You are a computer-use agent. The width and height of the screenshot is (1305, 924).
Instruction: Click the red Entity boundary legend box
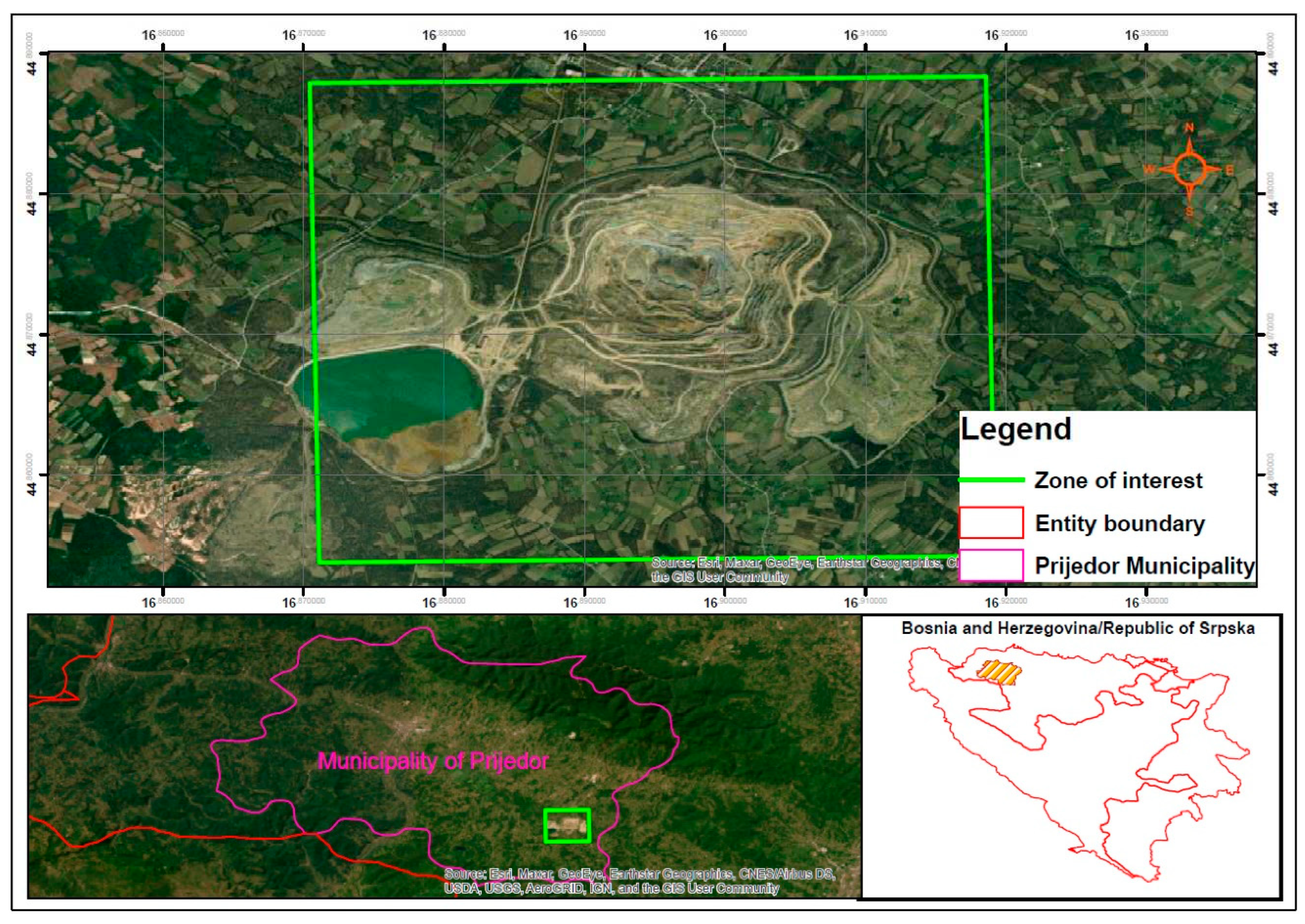[x=991, y=522]
